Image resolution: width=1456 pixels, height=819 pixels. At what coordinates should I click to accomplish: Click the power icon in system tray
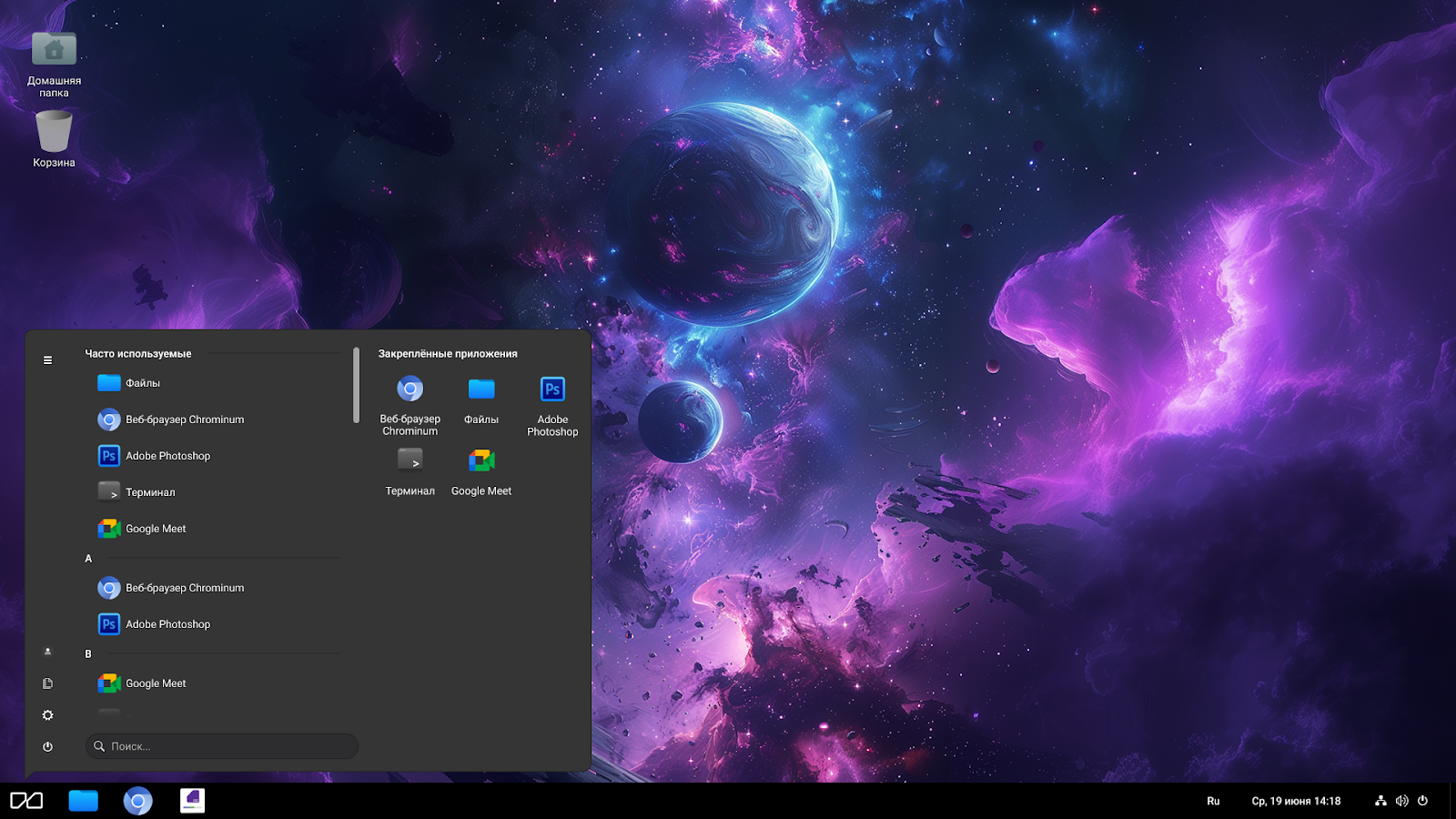point(1422,801)
